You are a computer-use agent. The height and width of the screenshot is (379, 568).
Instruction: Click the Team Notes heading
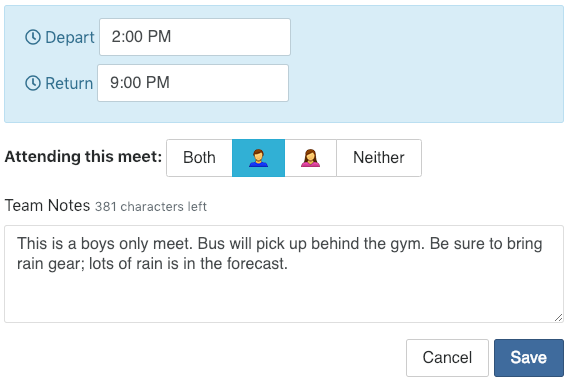(47, 205)
